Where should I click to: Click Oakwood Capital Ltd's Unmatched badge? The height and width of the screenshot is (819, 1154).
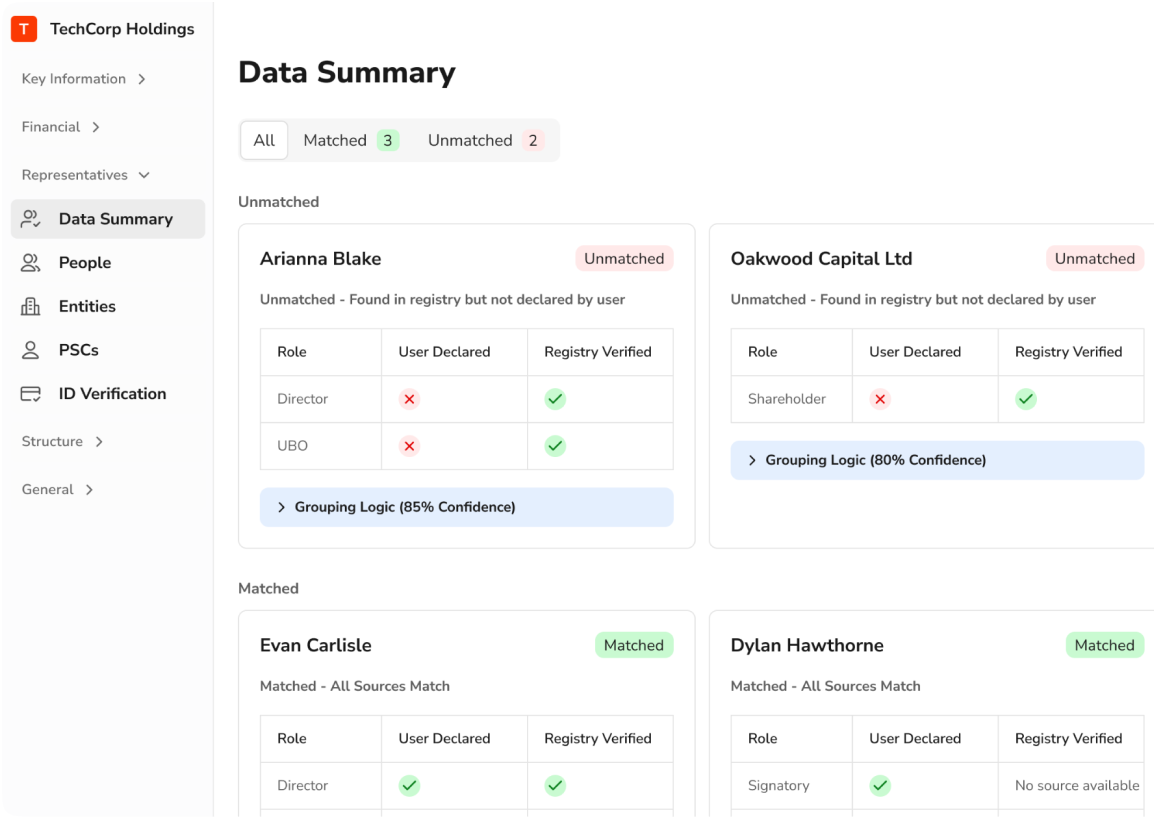1094,258
